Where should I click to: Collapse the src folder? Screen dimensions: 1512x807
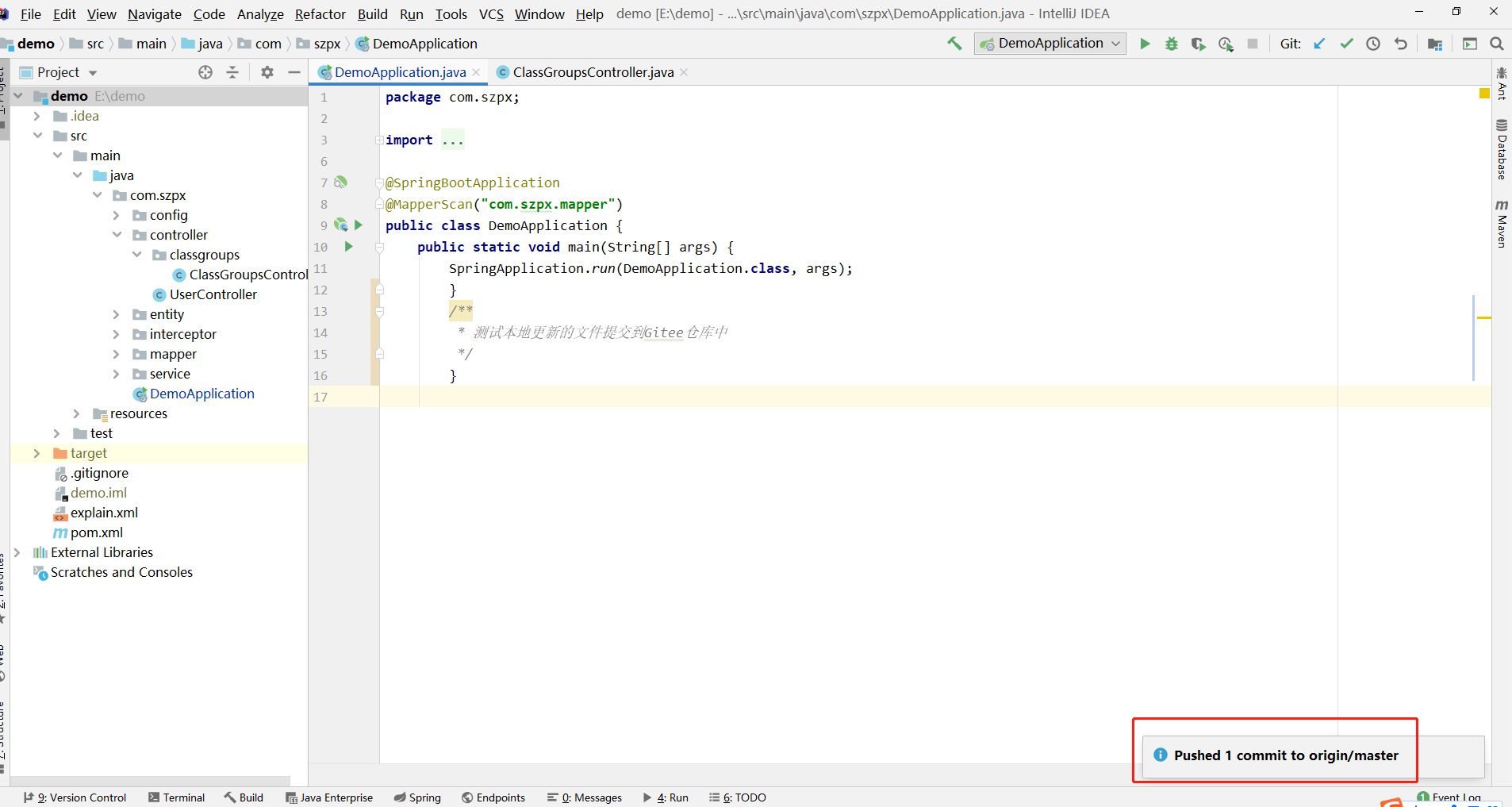pos(36,136)
